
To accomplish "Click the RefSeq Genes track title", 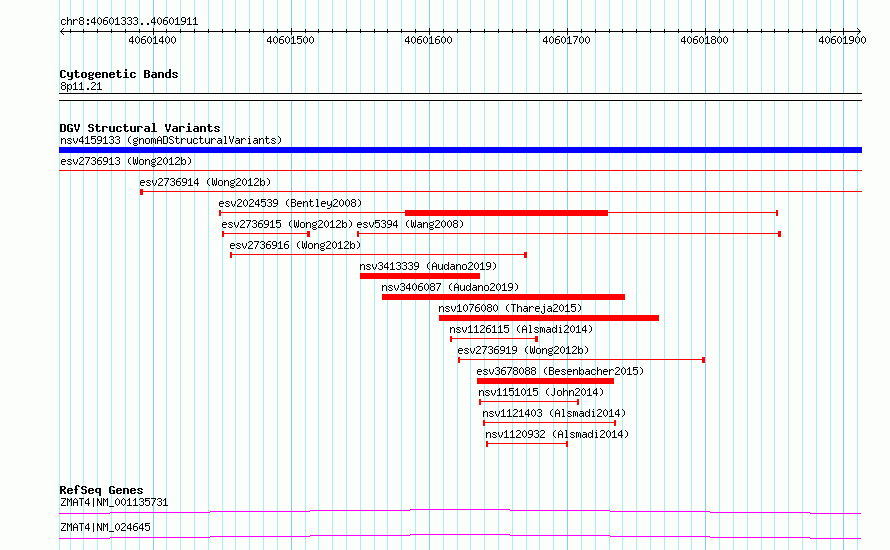I will [101, 490].
